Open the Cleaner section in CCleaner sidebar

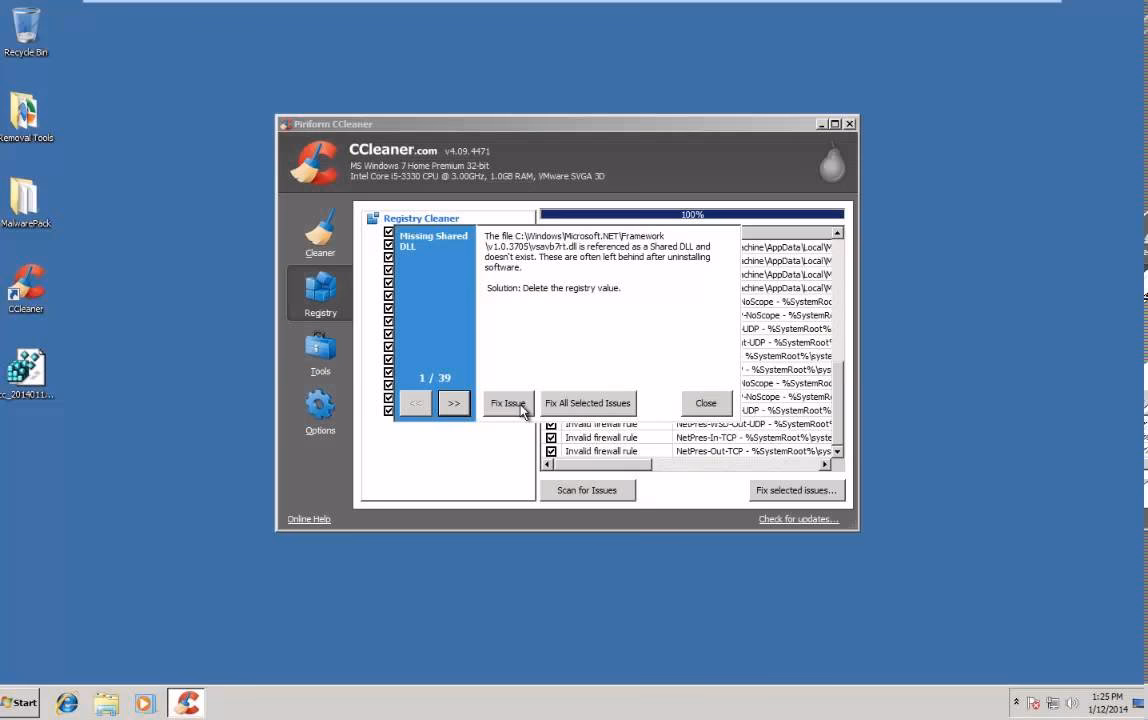pos(320,233)
